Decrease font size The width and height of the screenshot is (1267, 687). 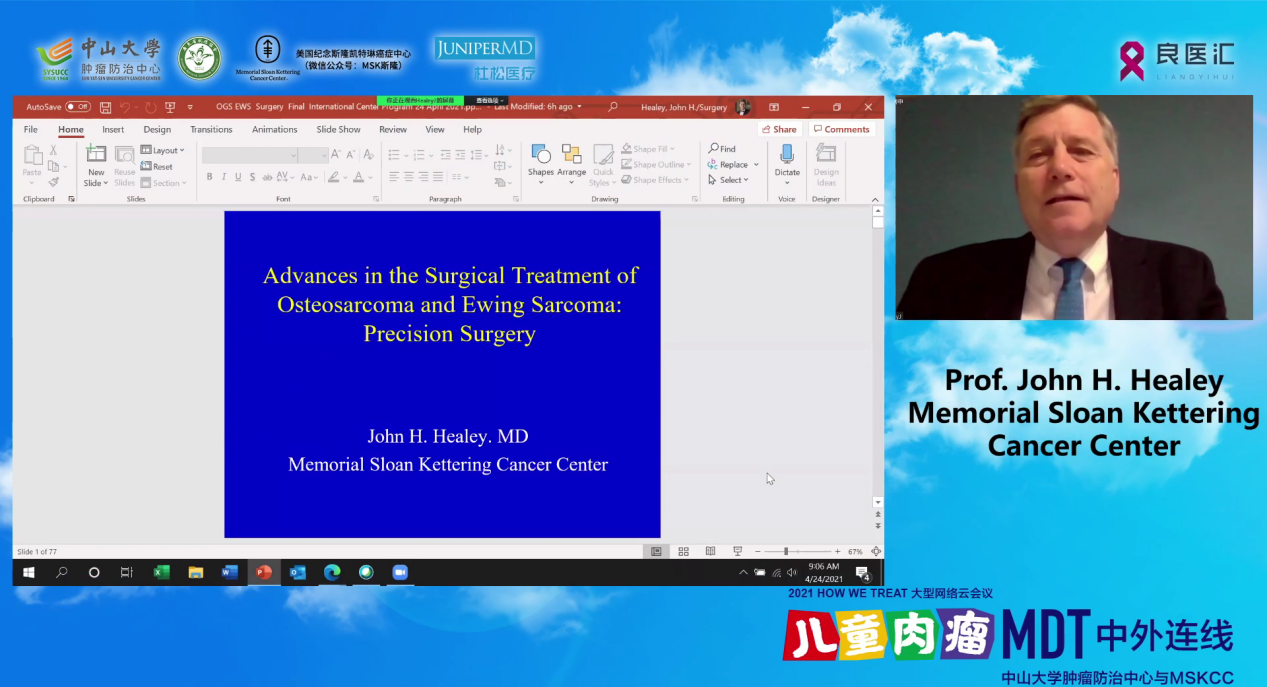(x=350, y=154)
